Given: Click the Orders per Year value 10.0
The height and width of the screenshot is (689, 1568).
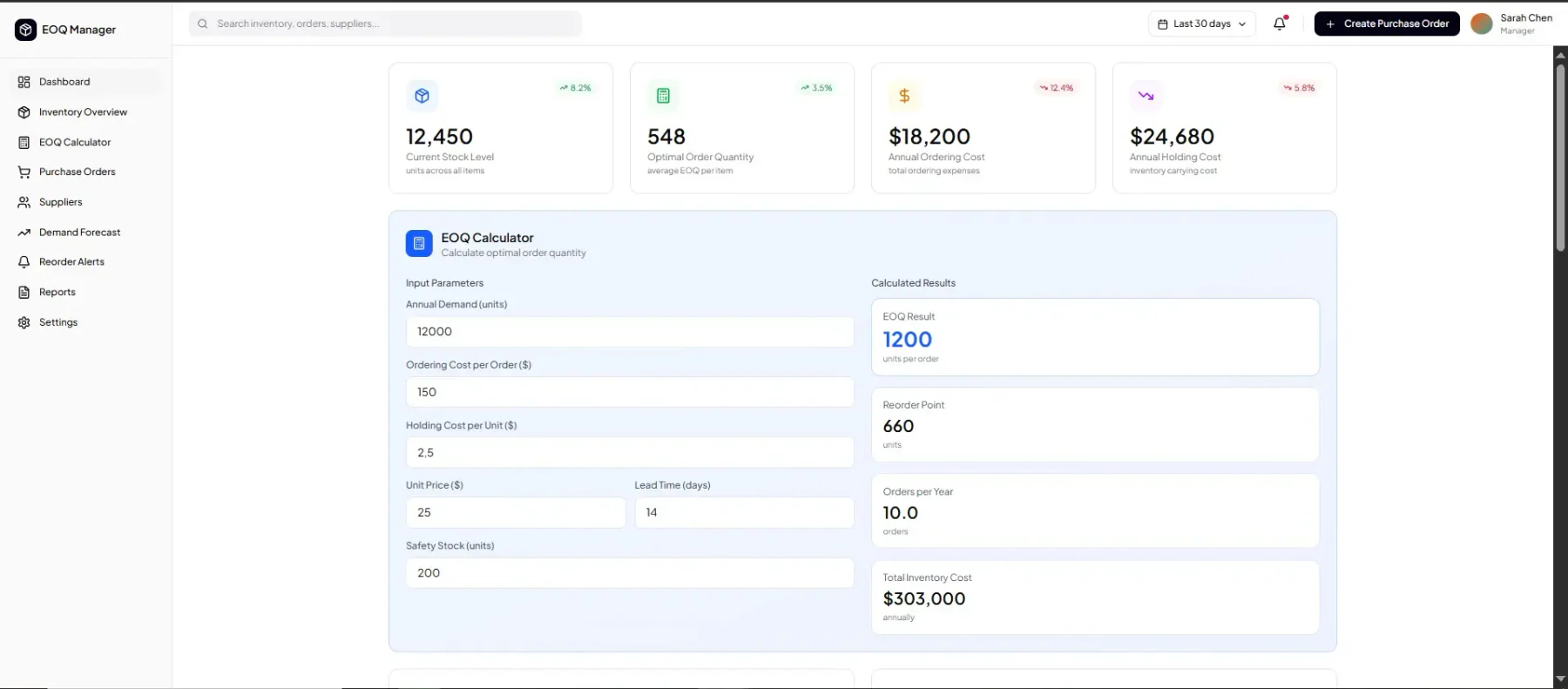Looking at the screenshot, I should [901, 513].
